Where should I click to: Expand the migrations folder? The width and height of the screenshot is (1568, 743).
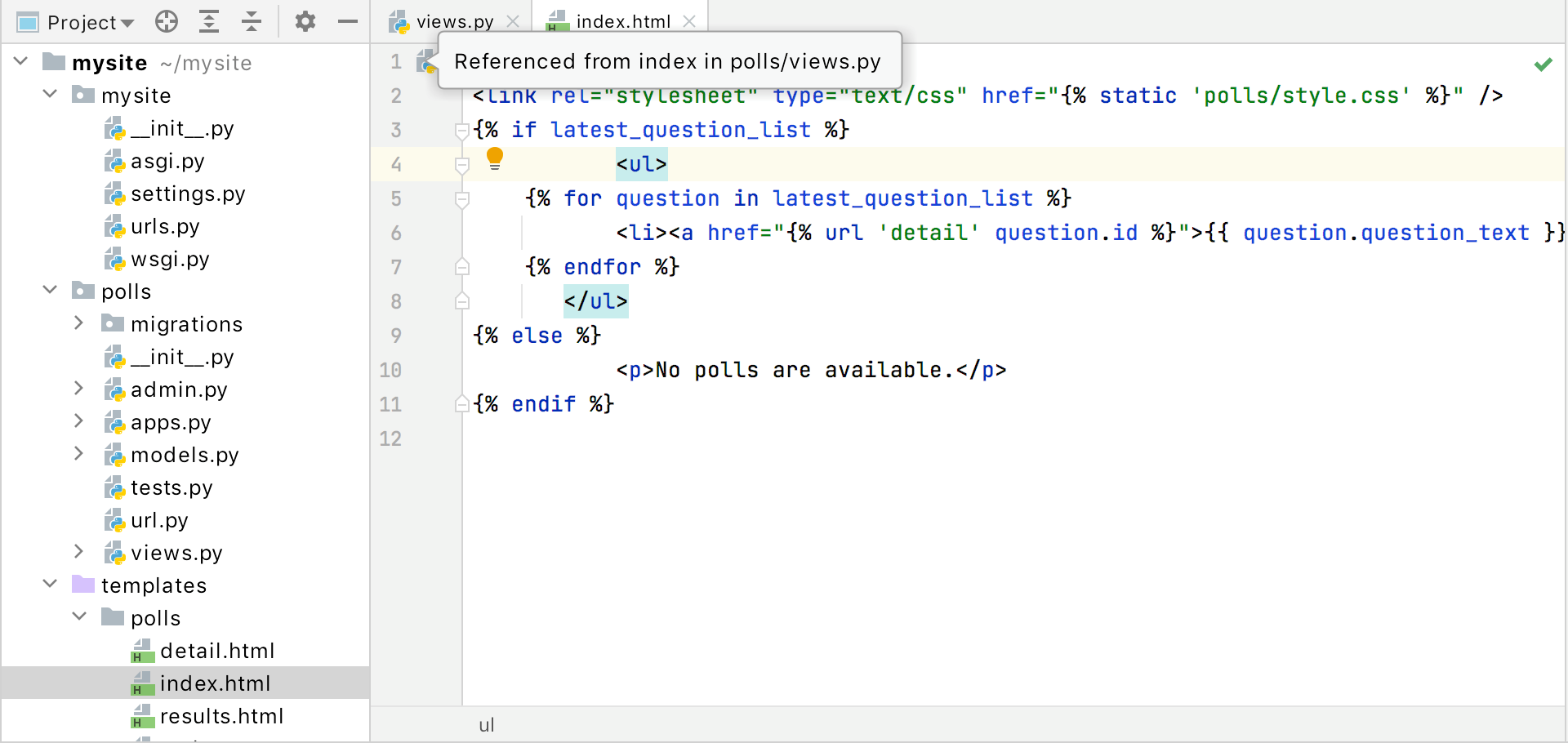click(78, 323)
